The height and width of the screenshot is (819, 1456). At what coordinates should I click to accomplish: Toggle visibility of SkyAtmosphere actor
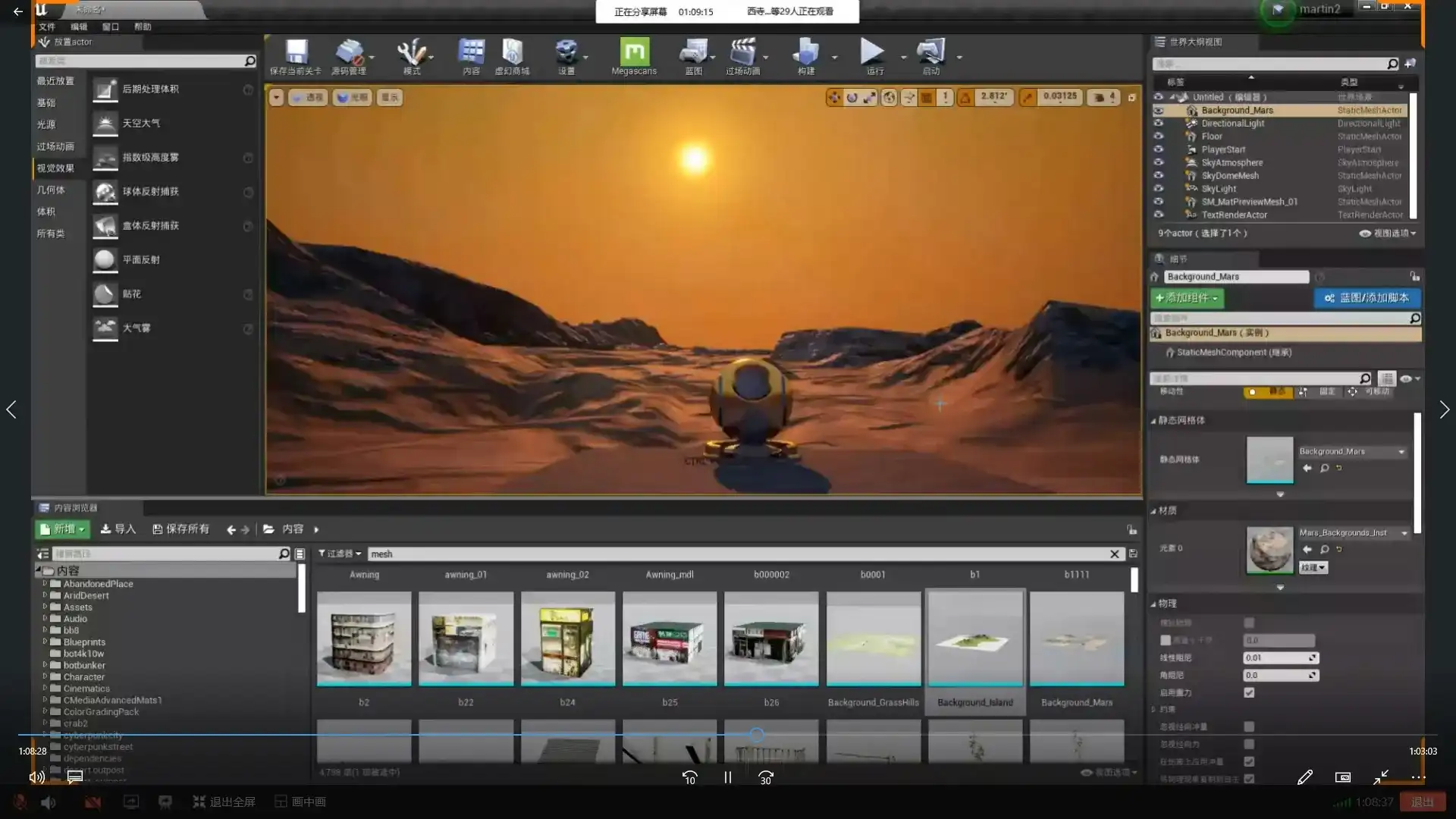click(1158, 163)
